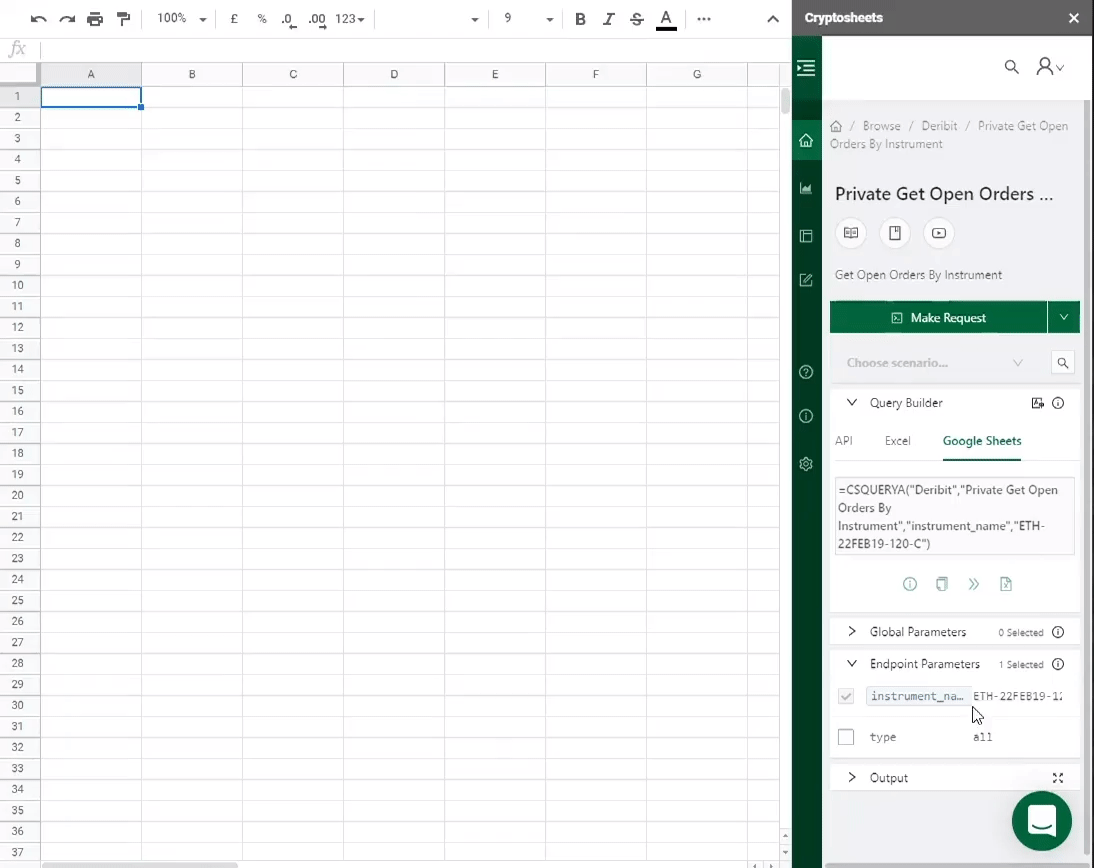Collapse the Endpoint Parameters section
Image resolution: width=1094 pixels, height=868 pixels.
tap(852, 664)
